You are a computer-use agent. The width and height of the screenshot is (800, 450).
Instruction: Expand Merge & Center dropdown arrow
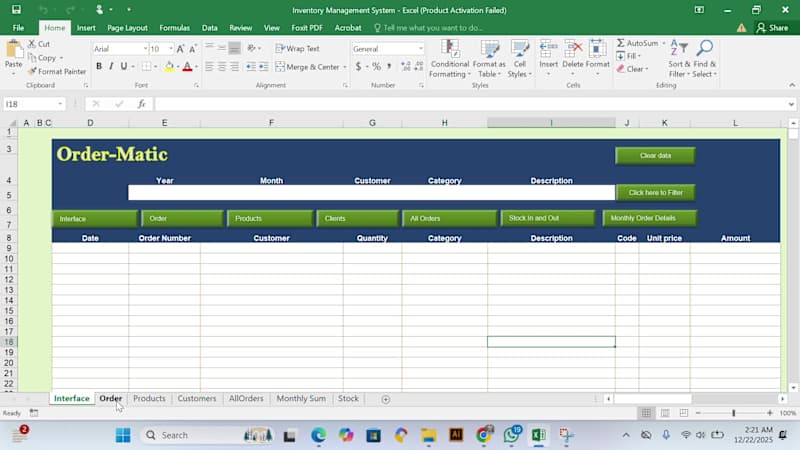pyautogui.click(x=345, y=67)
